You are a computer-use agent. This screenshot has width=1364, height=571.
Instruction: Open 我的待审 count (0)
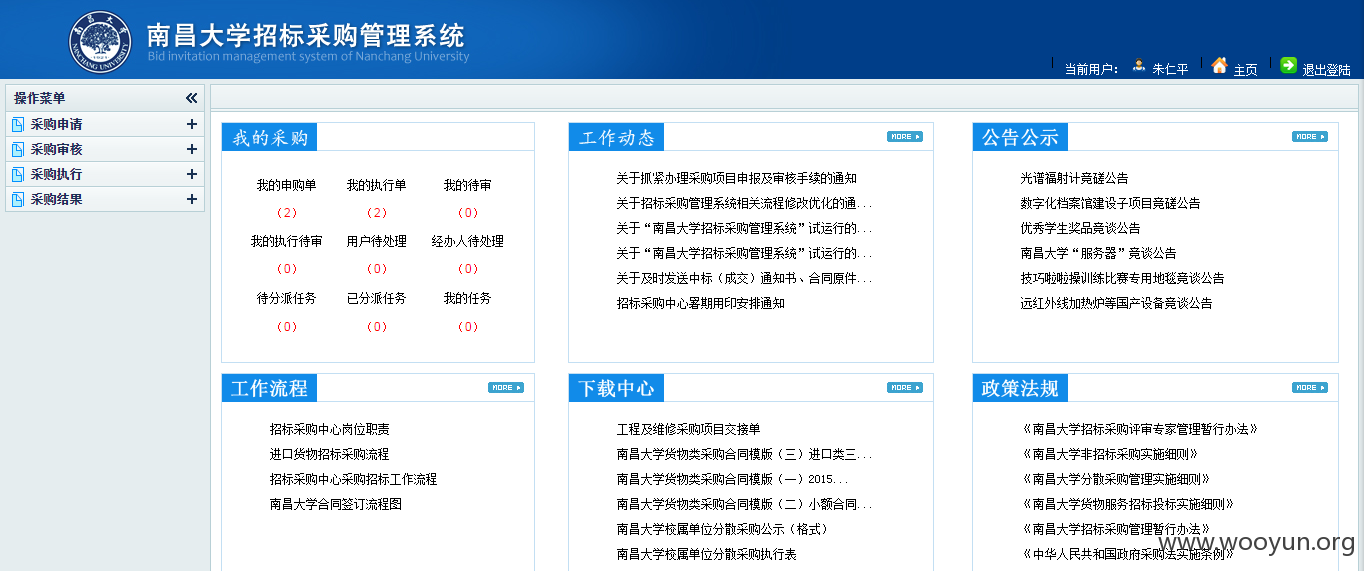(x=468, y=213)
